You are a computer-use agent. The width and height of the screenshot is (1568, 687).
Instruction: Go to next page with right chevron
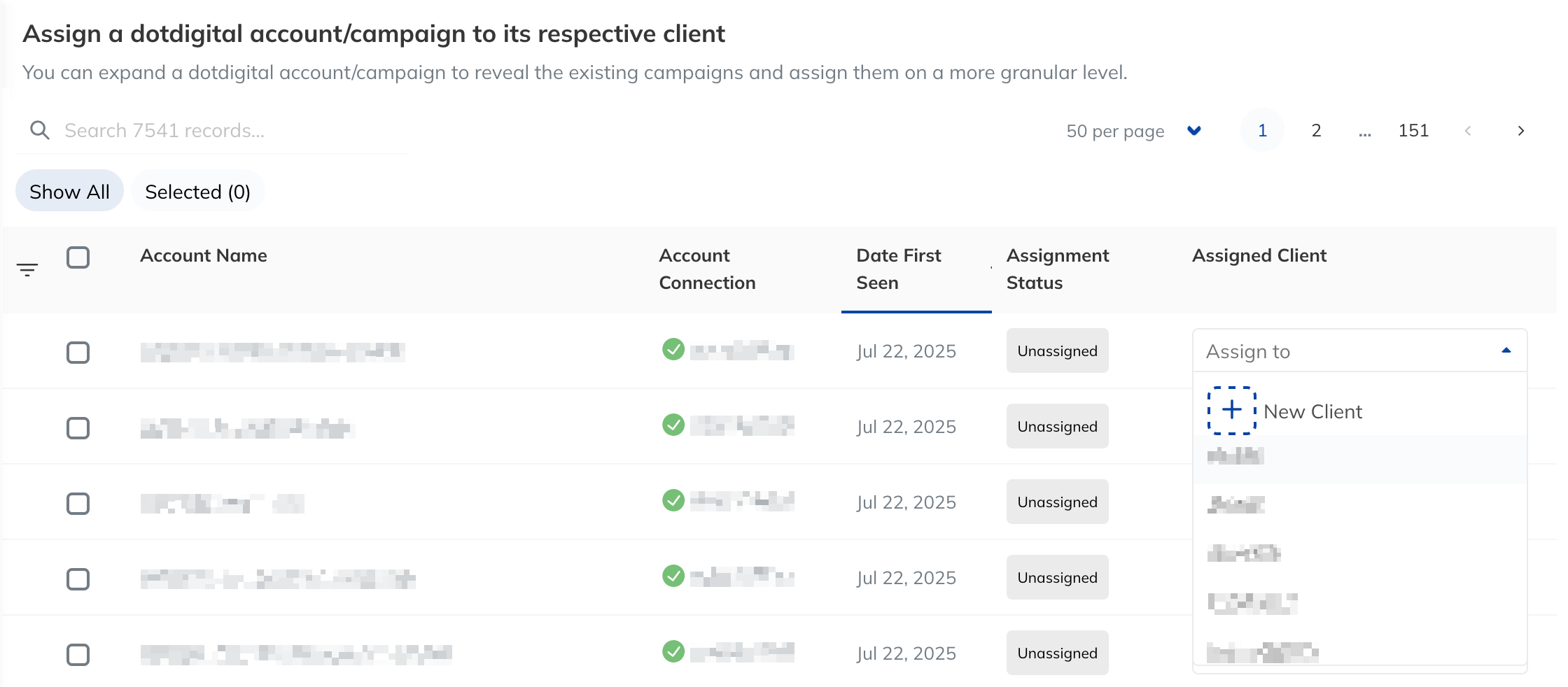(1520, 131)
